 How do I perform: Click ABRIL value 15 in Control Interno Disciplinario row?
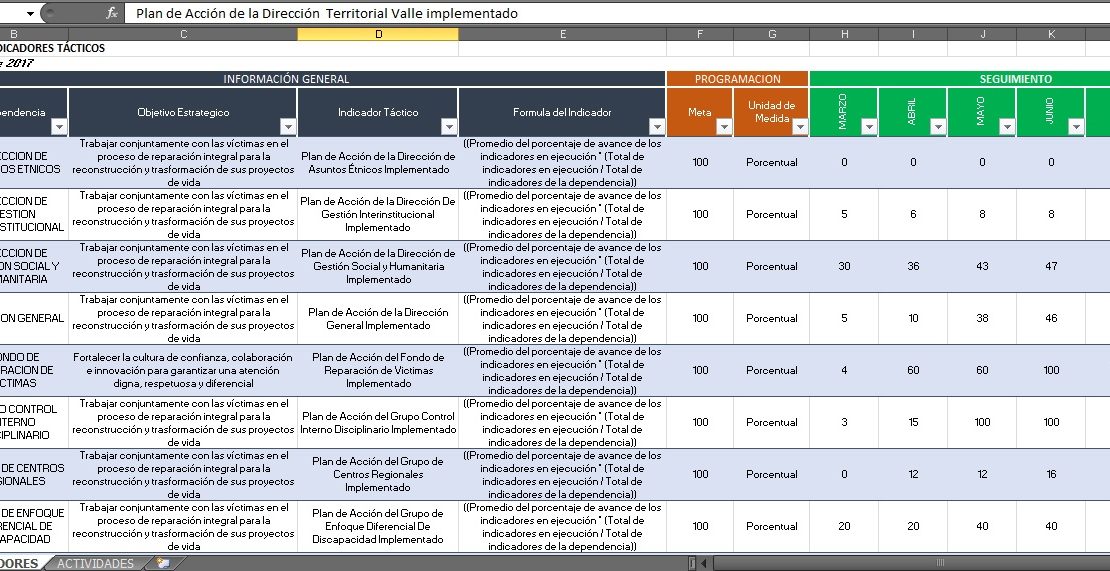pyautogui.click(x=913, y=422)
